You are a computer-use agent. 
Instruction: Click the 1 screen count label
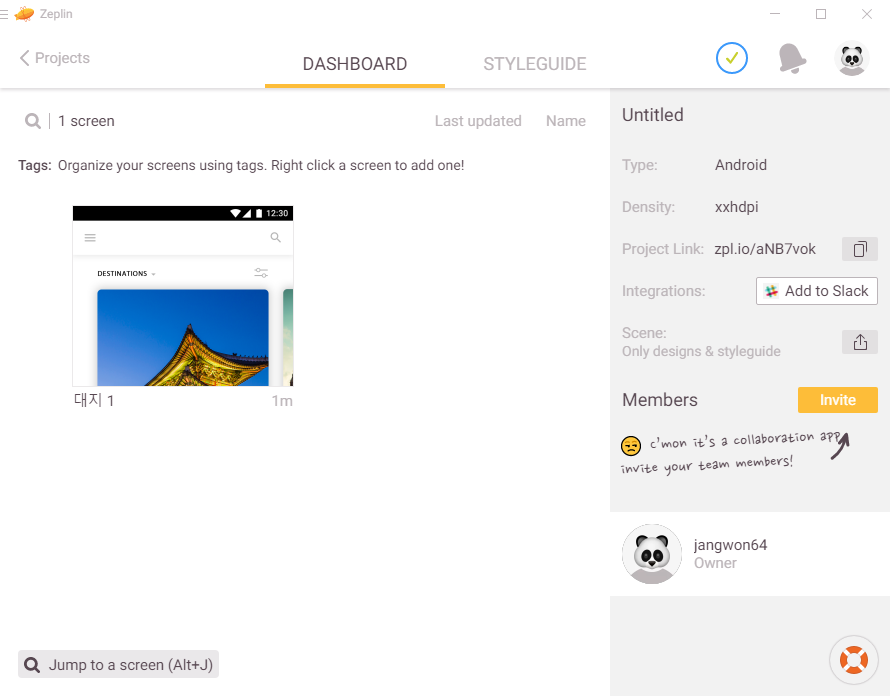pos(86,121)
